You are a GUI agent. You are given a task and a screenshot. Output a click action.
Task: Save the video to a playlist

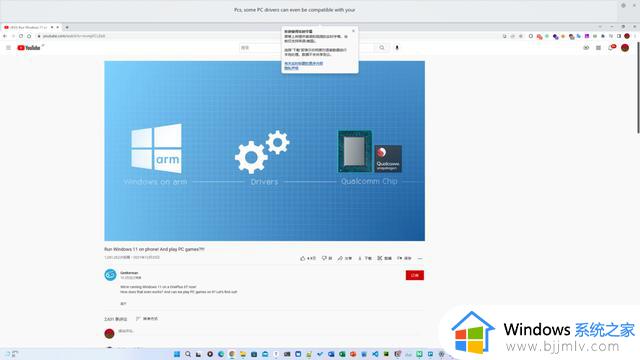[404, 258]
